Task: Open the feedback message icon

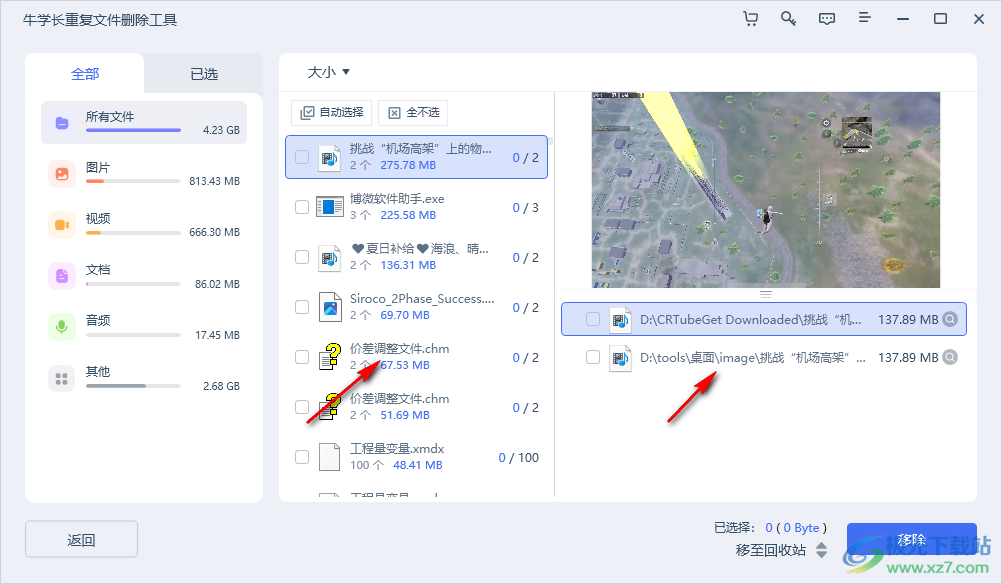Action: 826,19
